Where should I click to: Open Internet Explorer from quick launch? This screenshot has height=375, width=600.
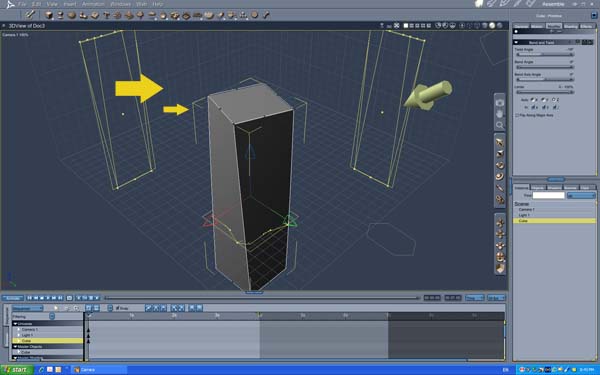tap(41, 370)
